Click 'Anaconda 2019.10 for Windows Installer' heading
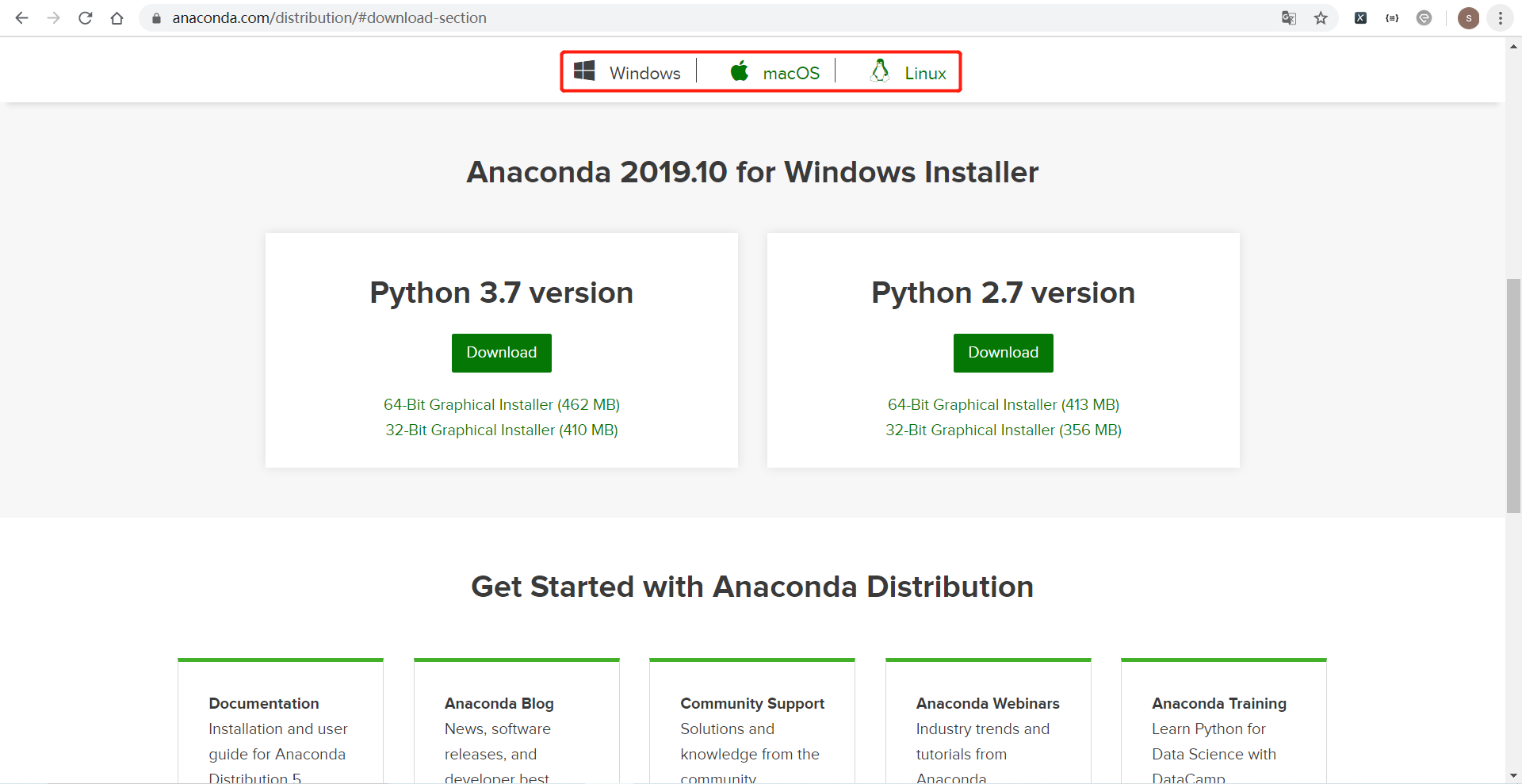Image resolution: width=1522 pixels, height=784 pixels. [x=752, y=172]
